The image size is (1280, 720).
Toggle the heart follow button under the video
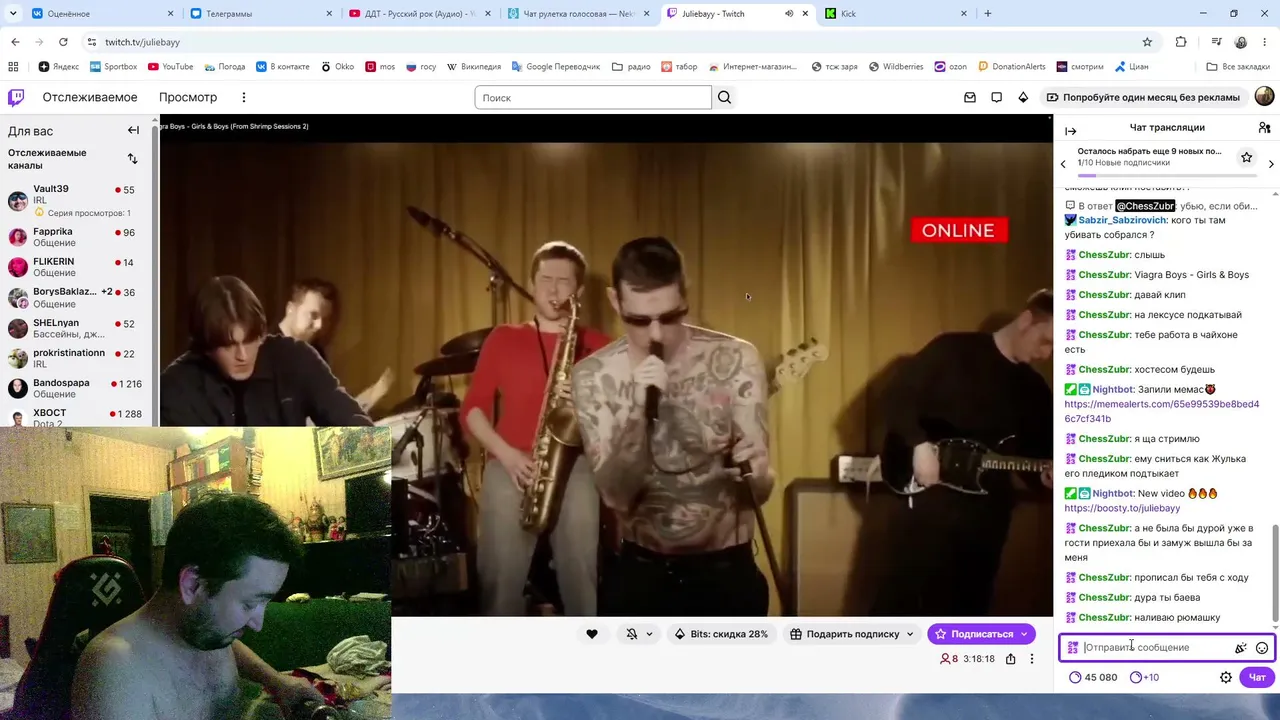coord(592,634)
